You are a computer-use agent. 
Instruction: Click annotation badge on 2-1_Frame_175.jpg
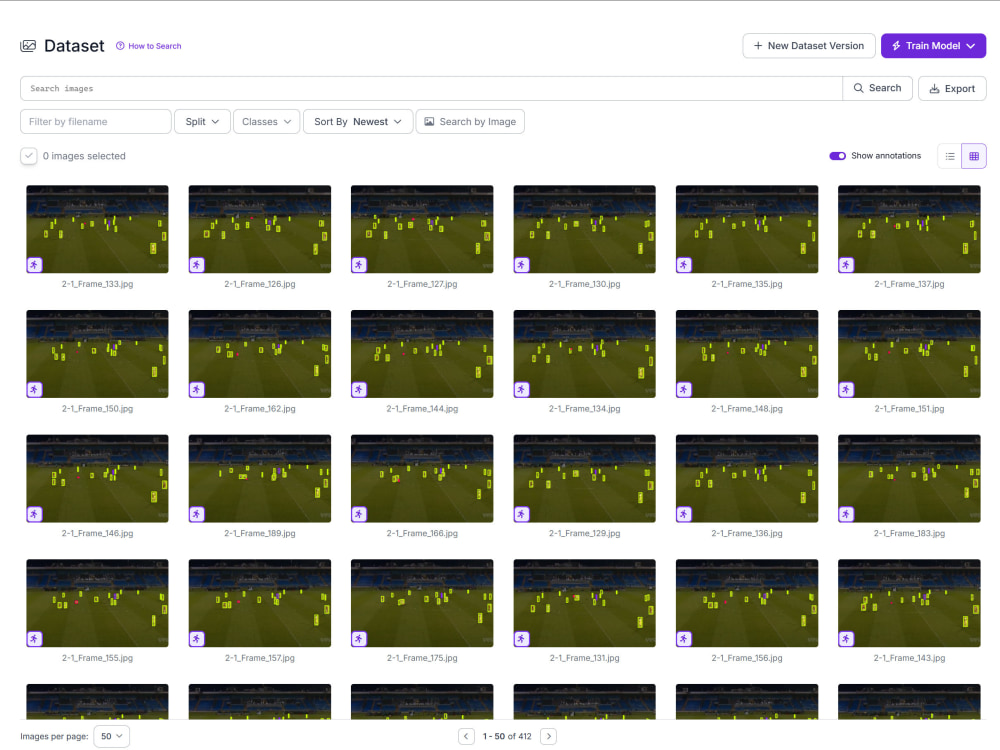359,638
